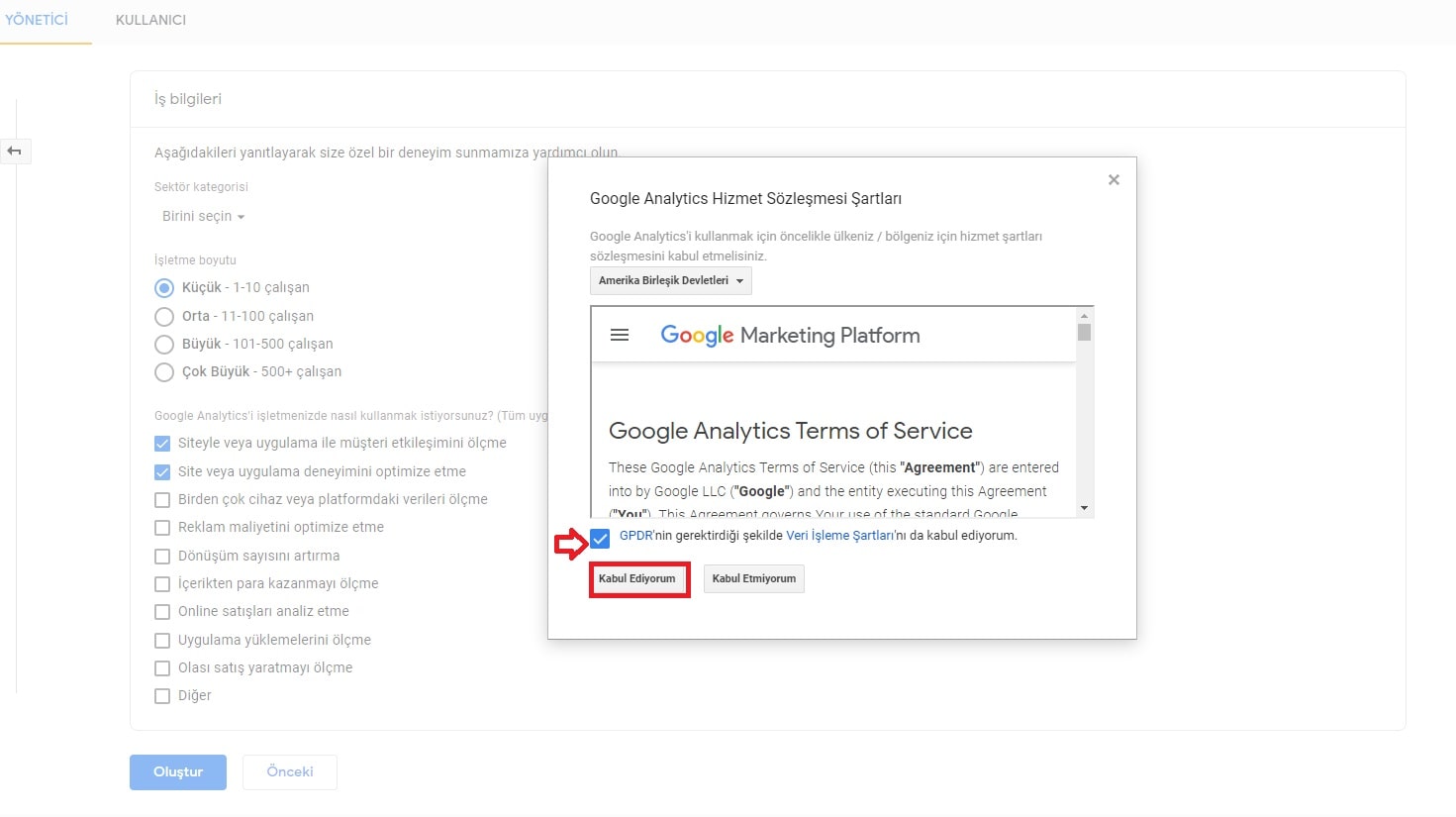Click the Google Marketing Platform logo
Image resolution: width=1456 pixels, height=817 pixels.
(x=790, y=335)
